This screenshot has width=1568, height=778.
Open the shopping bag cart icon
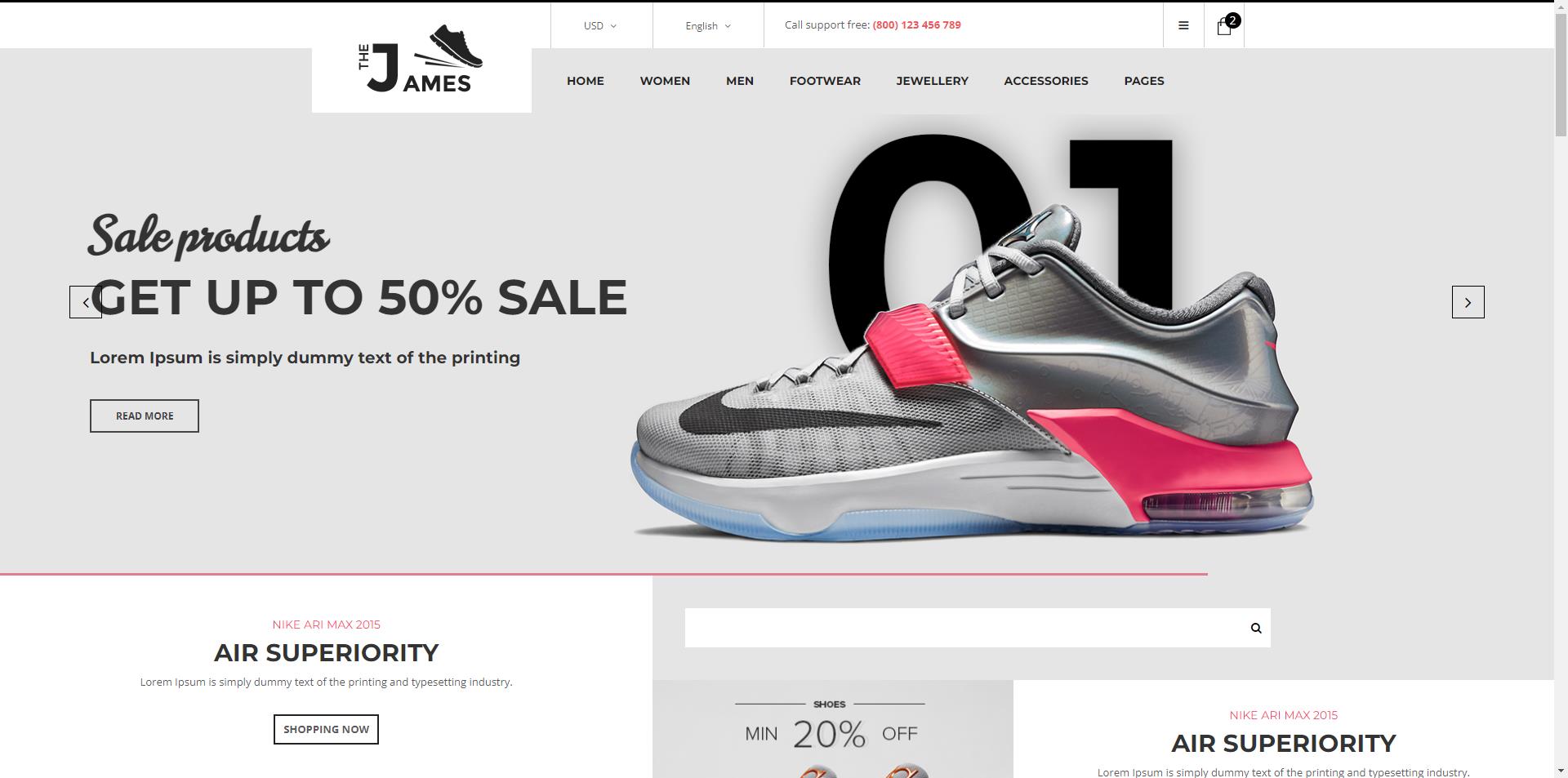[1223, 27]
